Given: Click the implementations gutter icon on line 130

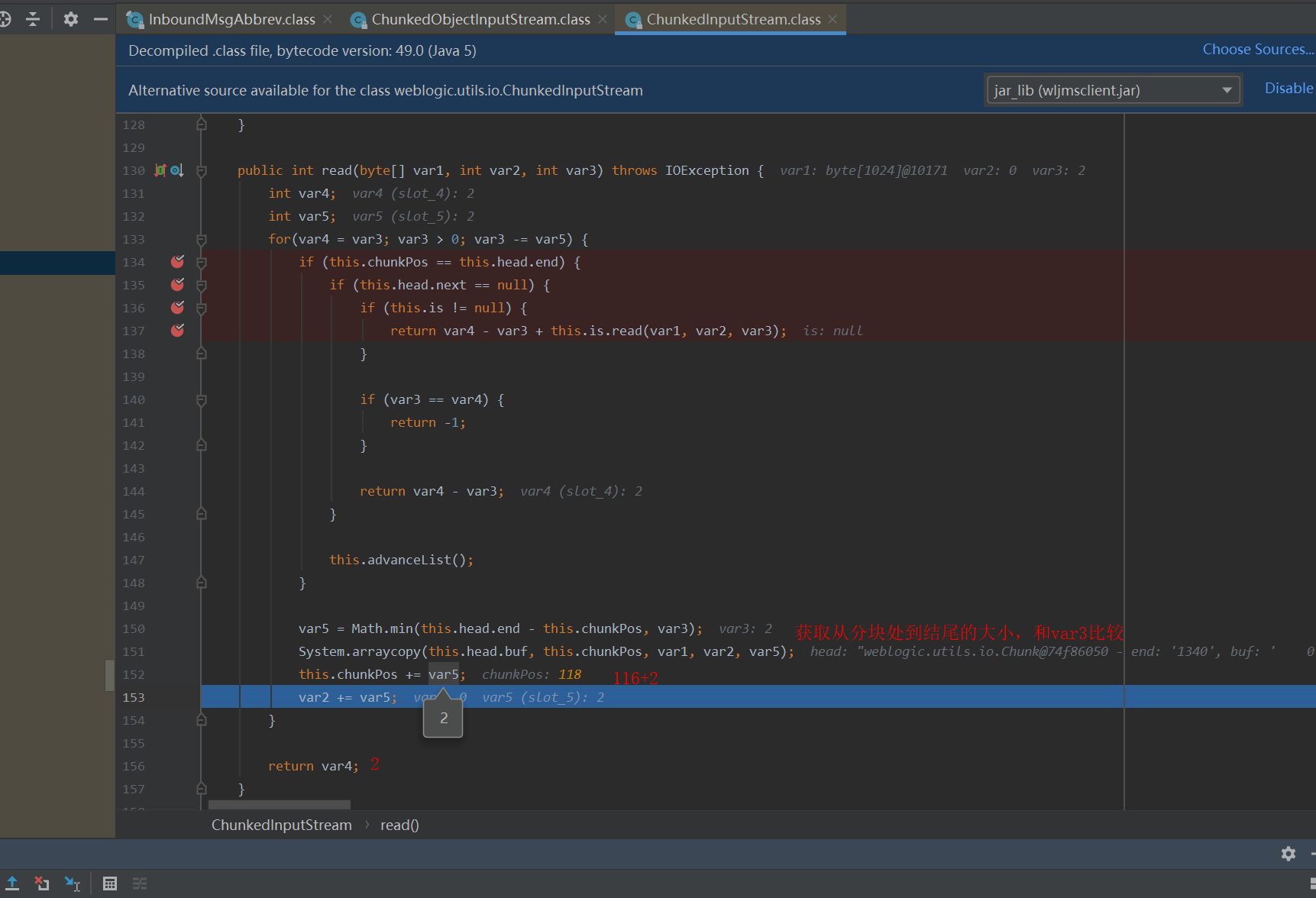Looking at the screenshot, I should (176, 170).
